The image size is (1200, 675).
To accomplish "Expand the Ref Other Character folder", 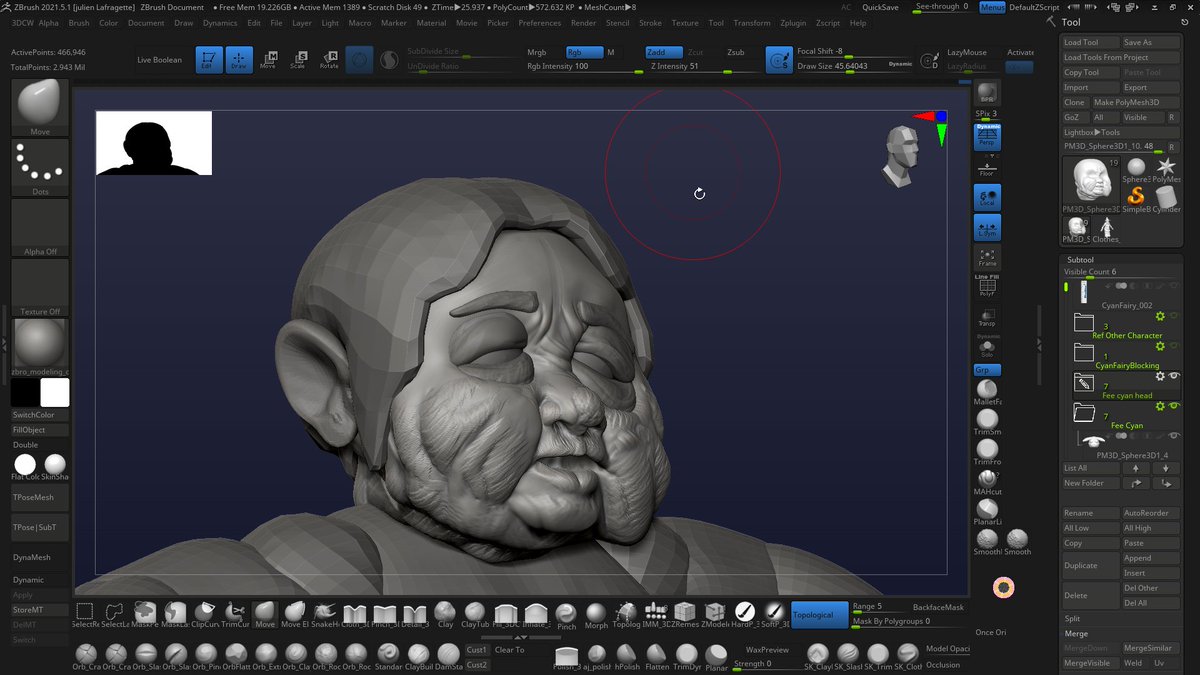I will 1084,322.
